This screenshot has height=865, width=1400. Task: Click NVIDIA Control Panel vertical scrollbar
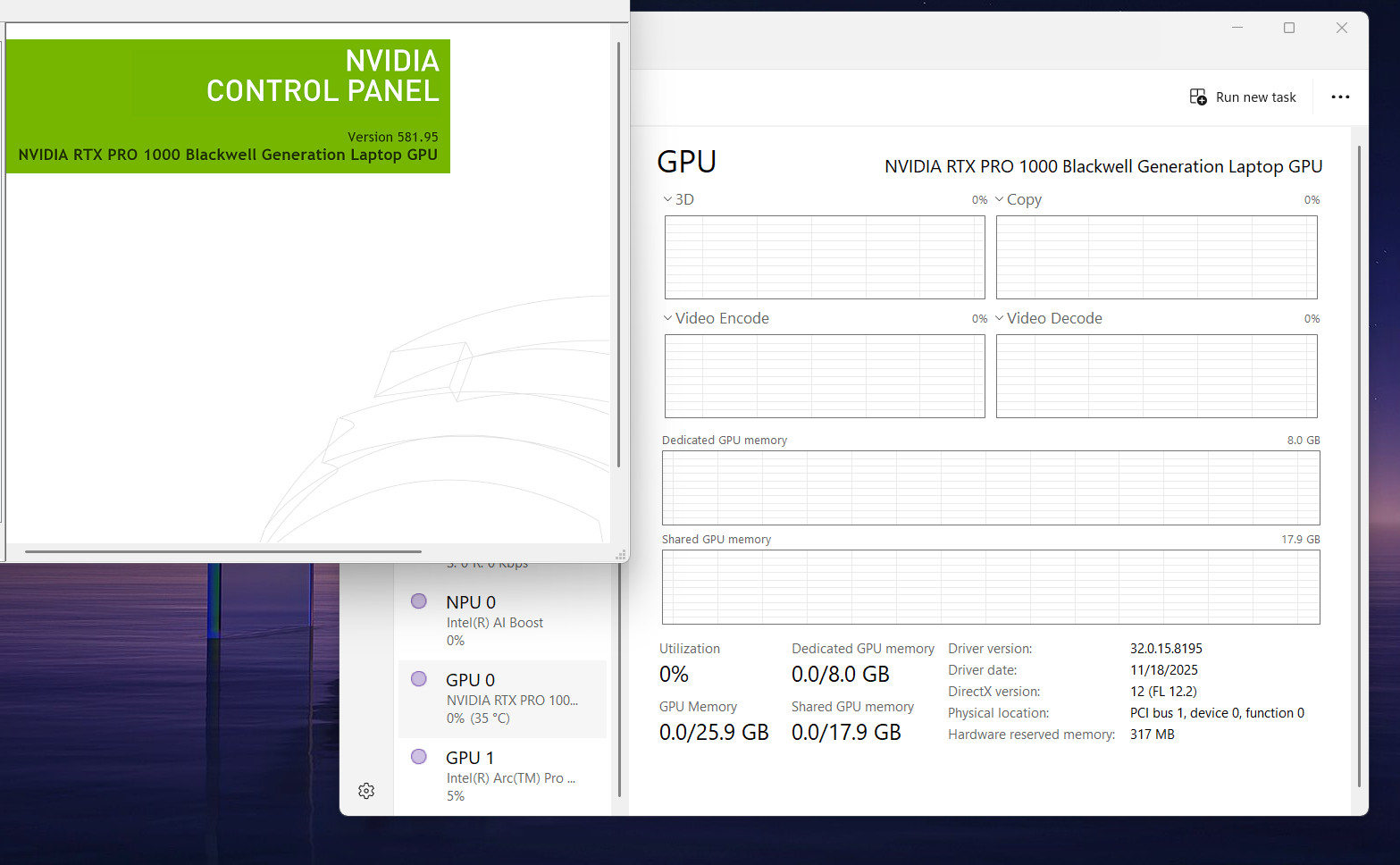pyautogui.click(x=618, y=255)
